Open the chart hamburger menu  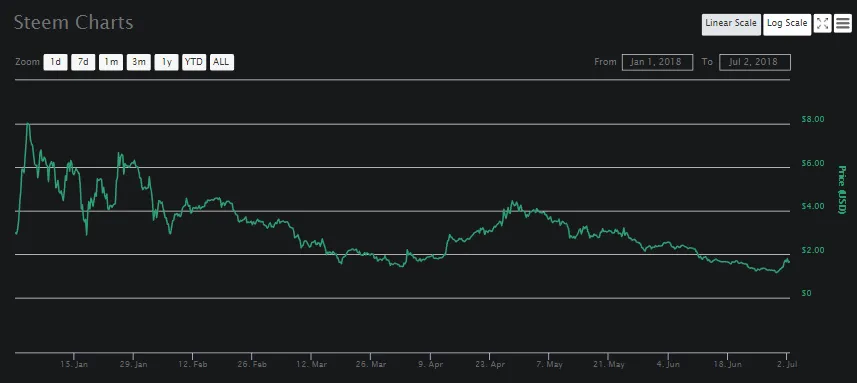843,23
